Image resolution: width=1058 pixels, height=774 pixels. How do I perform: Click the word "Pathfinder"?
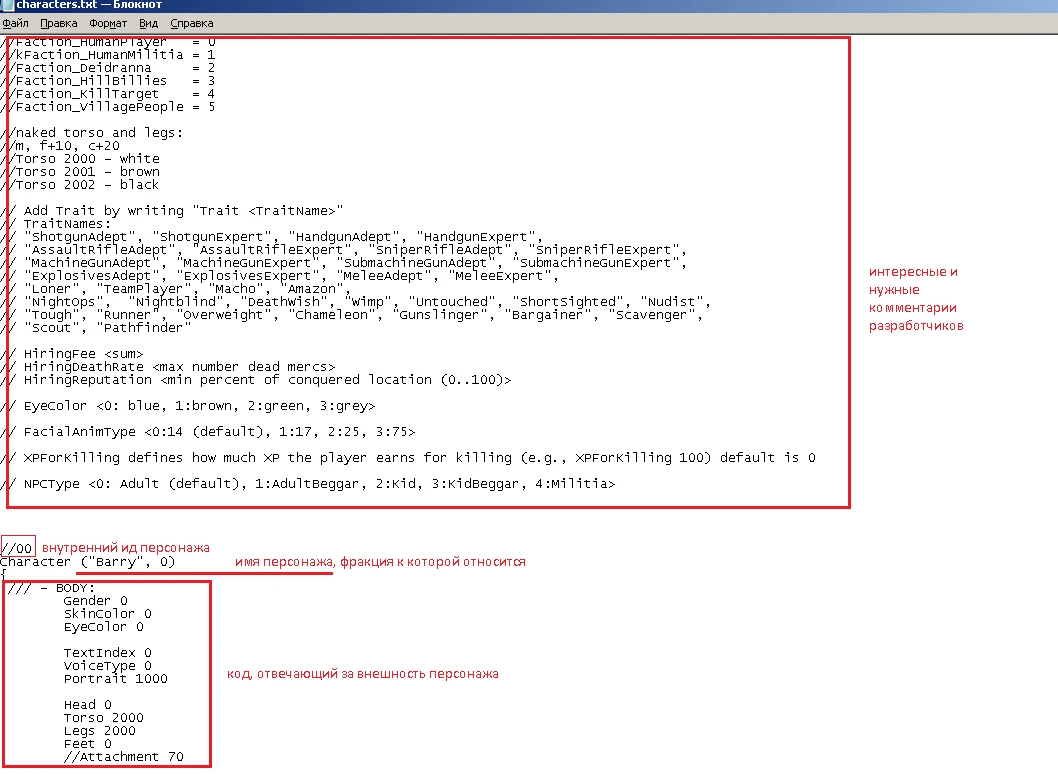coord(144,328)
